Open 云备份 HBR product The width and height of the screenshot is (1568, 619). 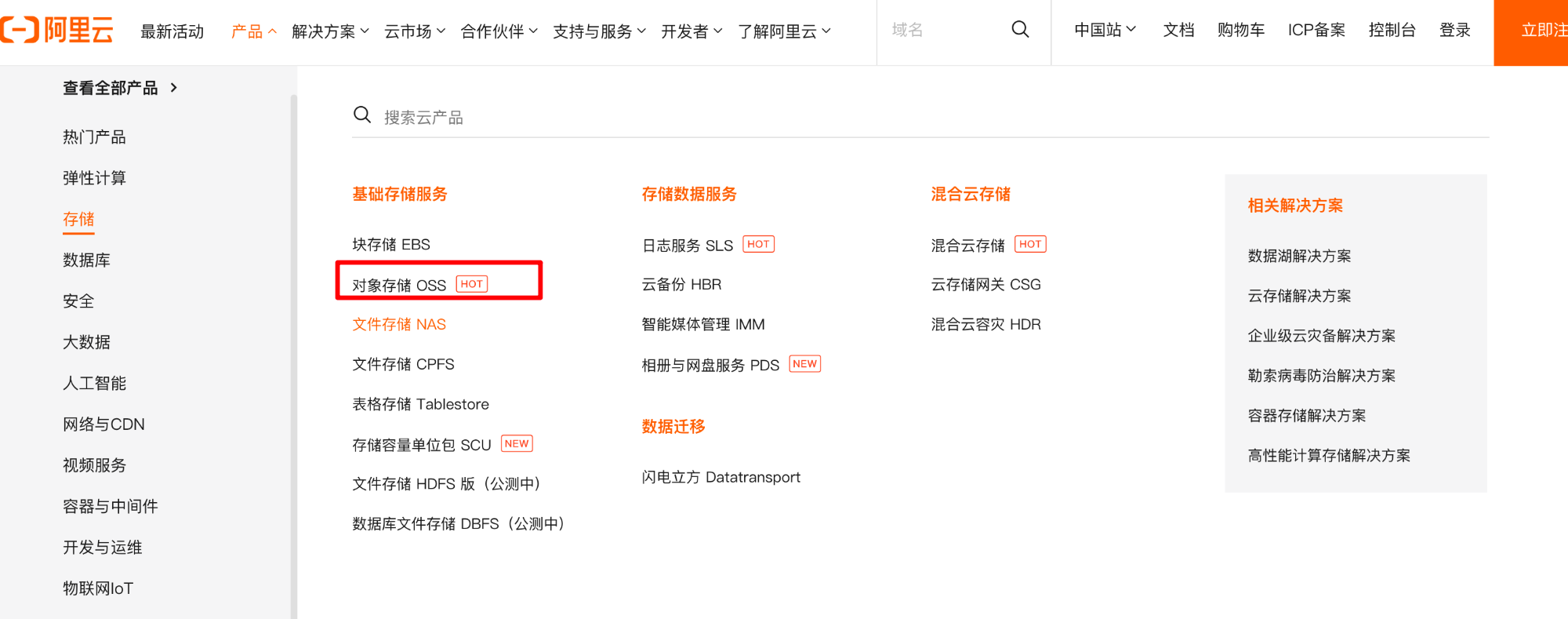click(x=681, y=284)
